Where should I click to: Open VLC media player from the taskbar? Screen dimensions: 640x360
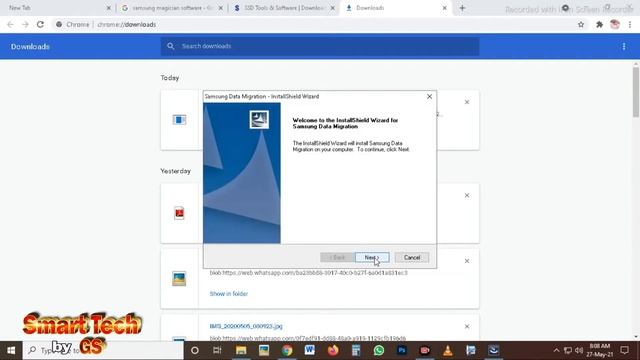tap(448, 350)
